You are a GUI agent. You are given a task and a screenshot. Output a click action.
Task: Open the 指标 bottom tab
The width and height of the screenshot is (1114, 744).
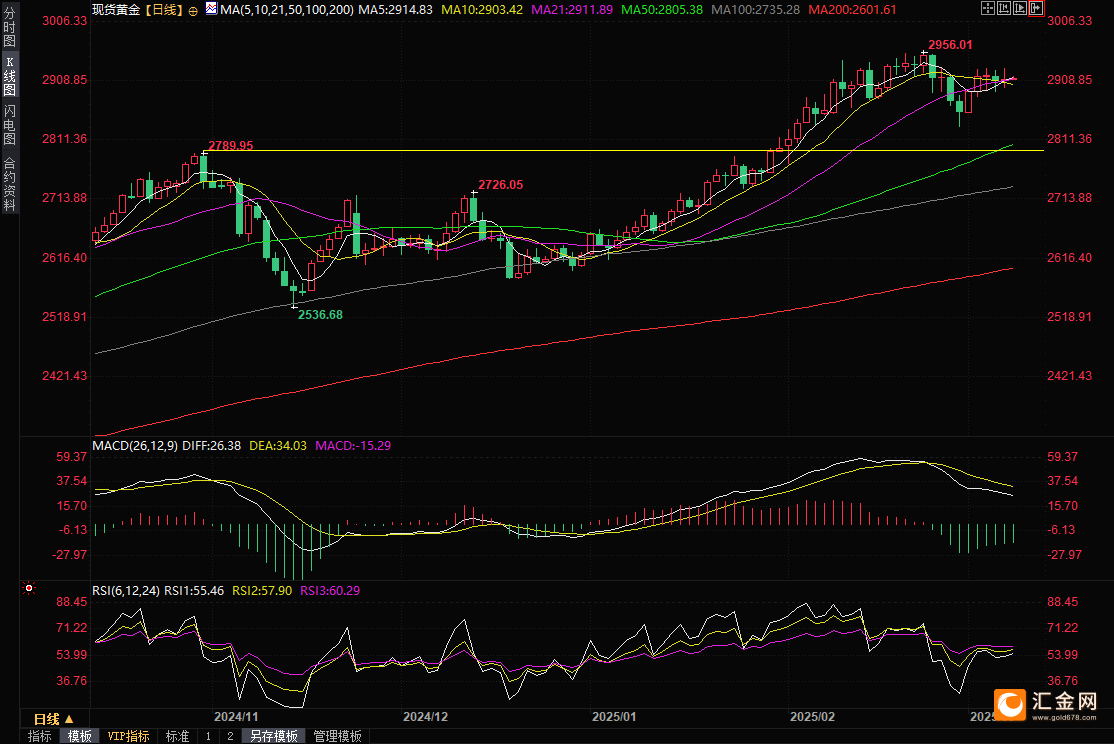pos(40,736)
